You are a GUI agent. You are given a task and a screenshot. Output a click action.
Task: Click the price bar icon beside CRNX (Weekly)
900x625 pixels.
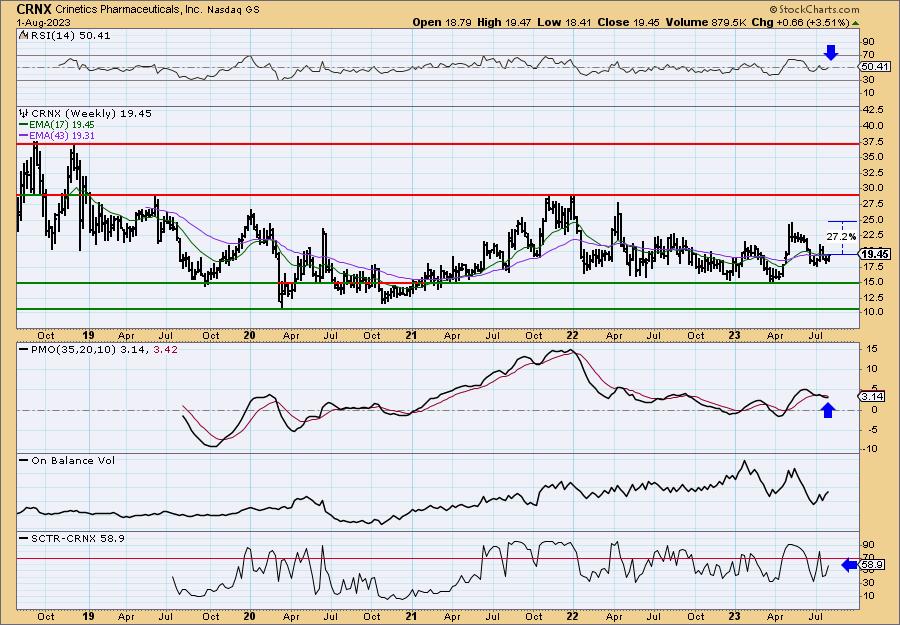coord(24,113)
